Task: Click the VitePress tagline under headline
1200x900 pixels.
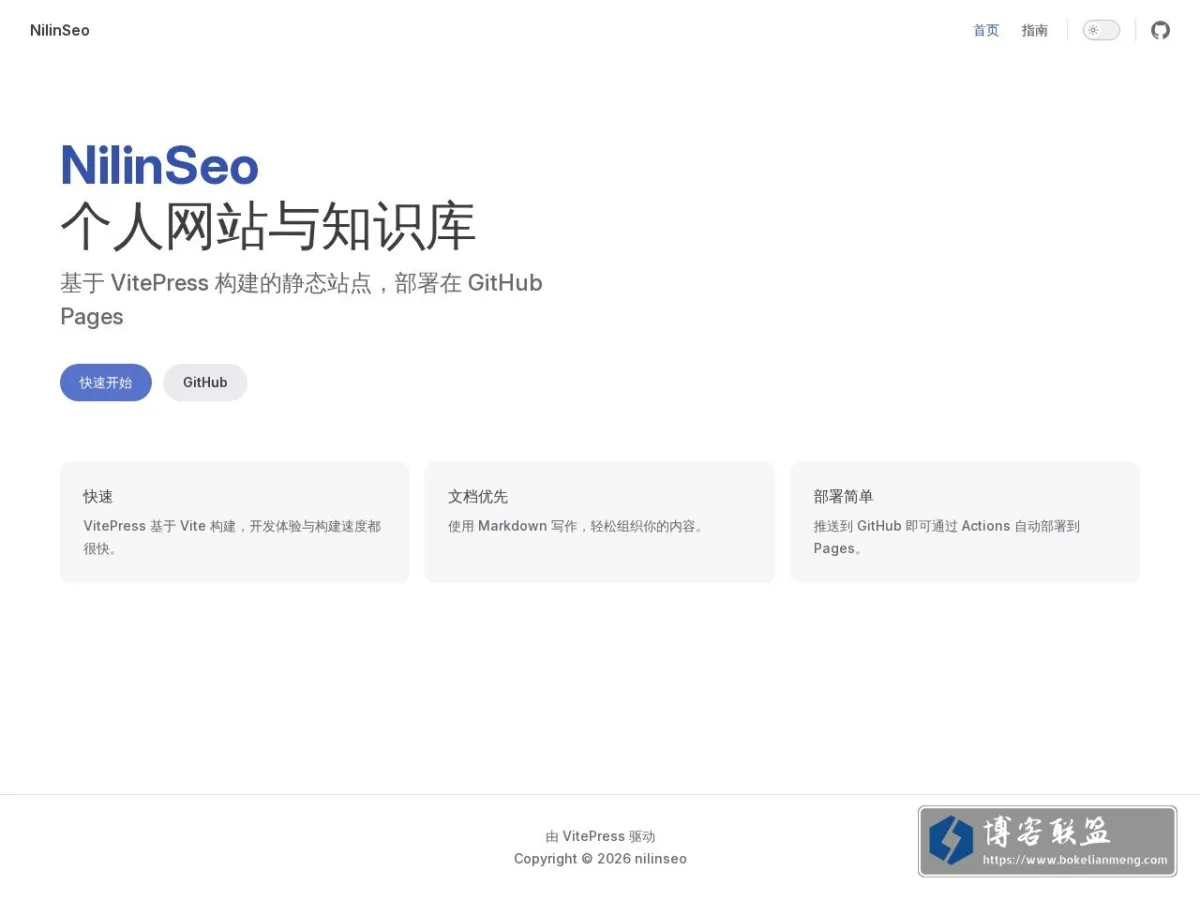Action: point(301,299)
